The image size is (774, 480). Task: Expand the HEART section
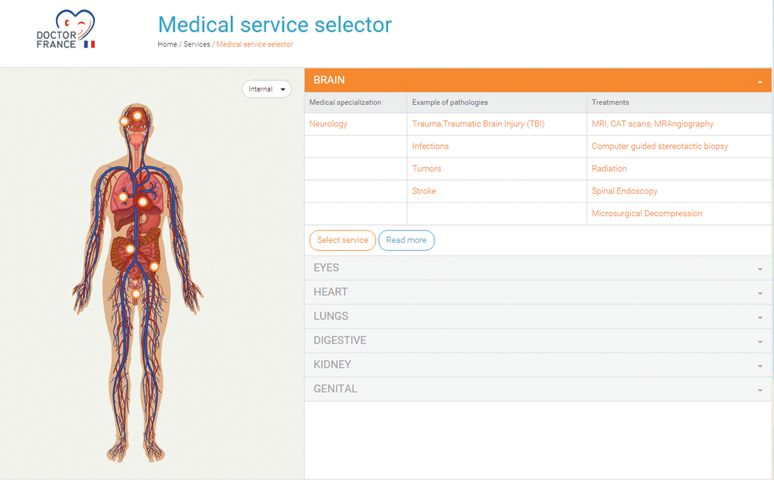click(x=538, y=292)
